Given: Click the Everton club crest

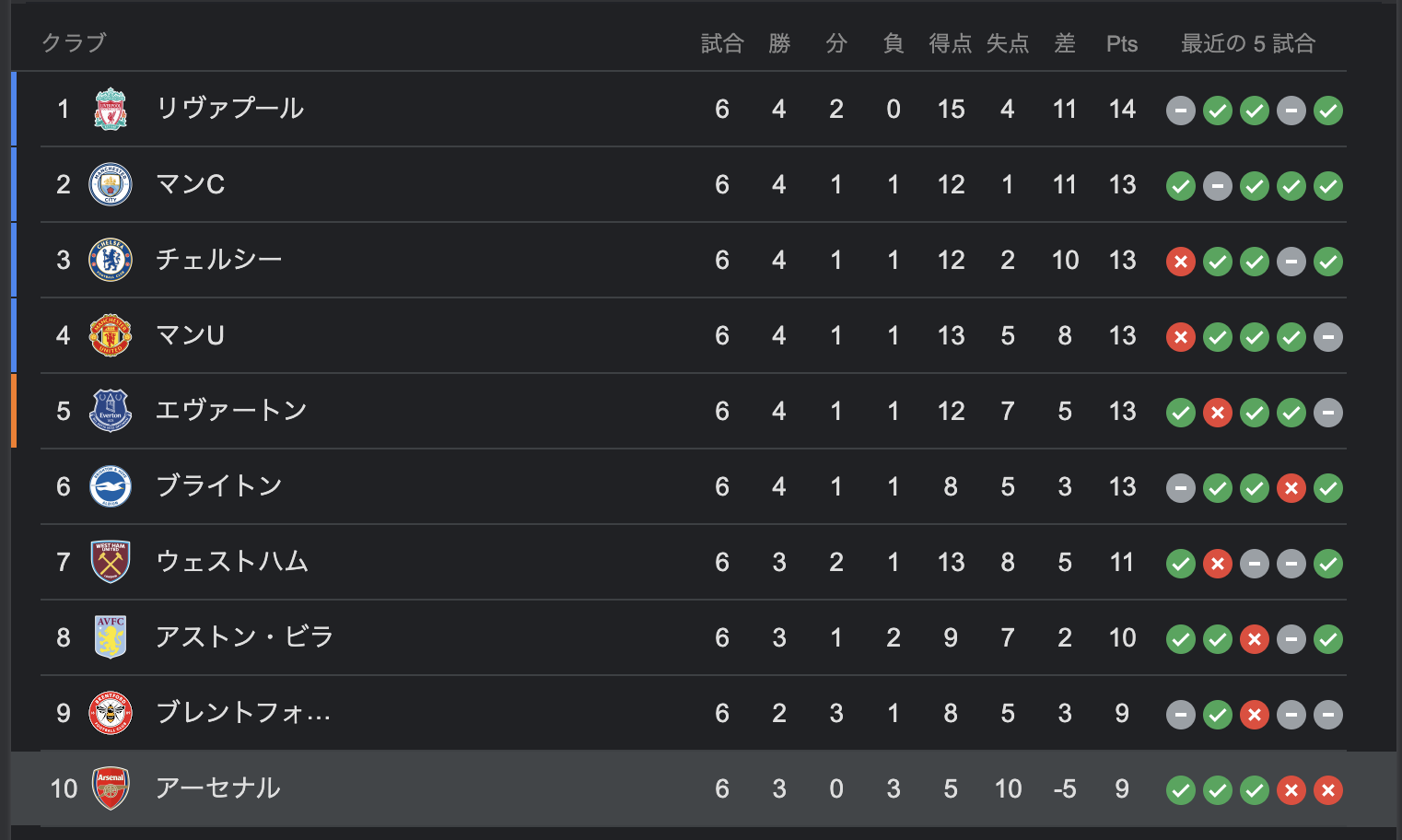Looking at the screenshot, I should click(111, 411).
